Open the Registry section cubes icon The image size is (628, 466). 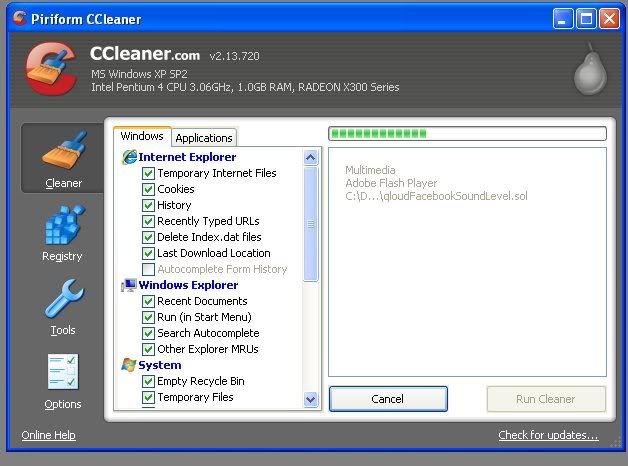[64, 224]
